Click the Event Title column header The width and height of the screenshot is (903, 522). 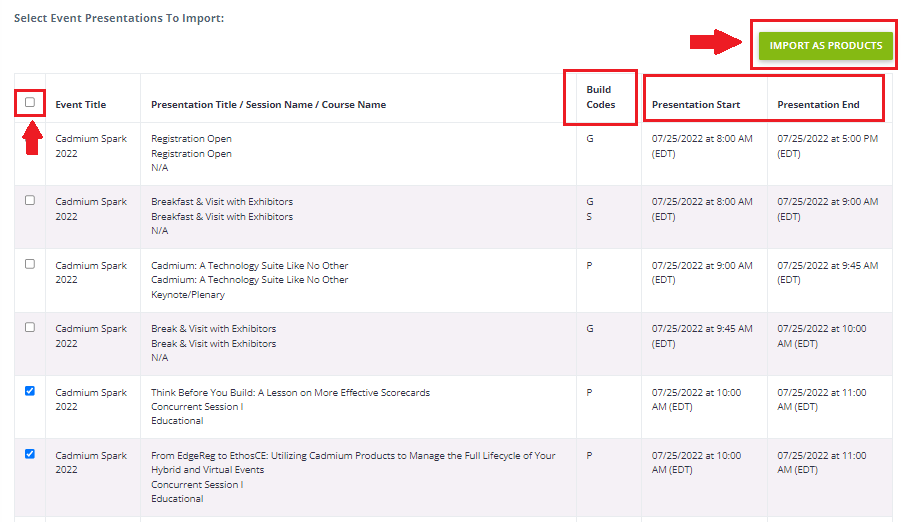(x=81, y=105)
